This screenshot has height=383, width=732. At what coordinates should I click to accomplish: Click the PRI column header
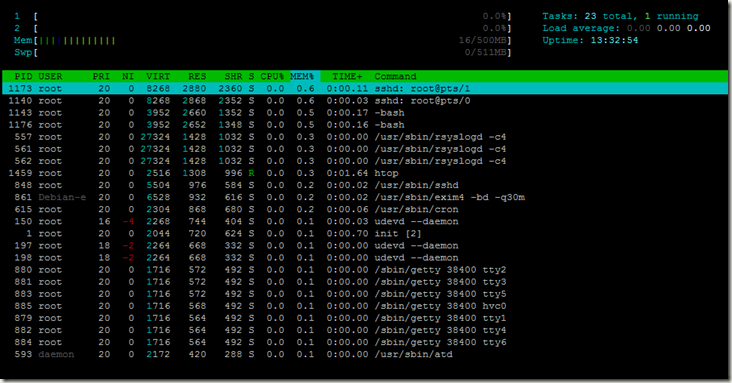click(101, 76)
